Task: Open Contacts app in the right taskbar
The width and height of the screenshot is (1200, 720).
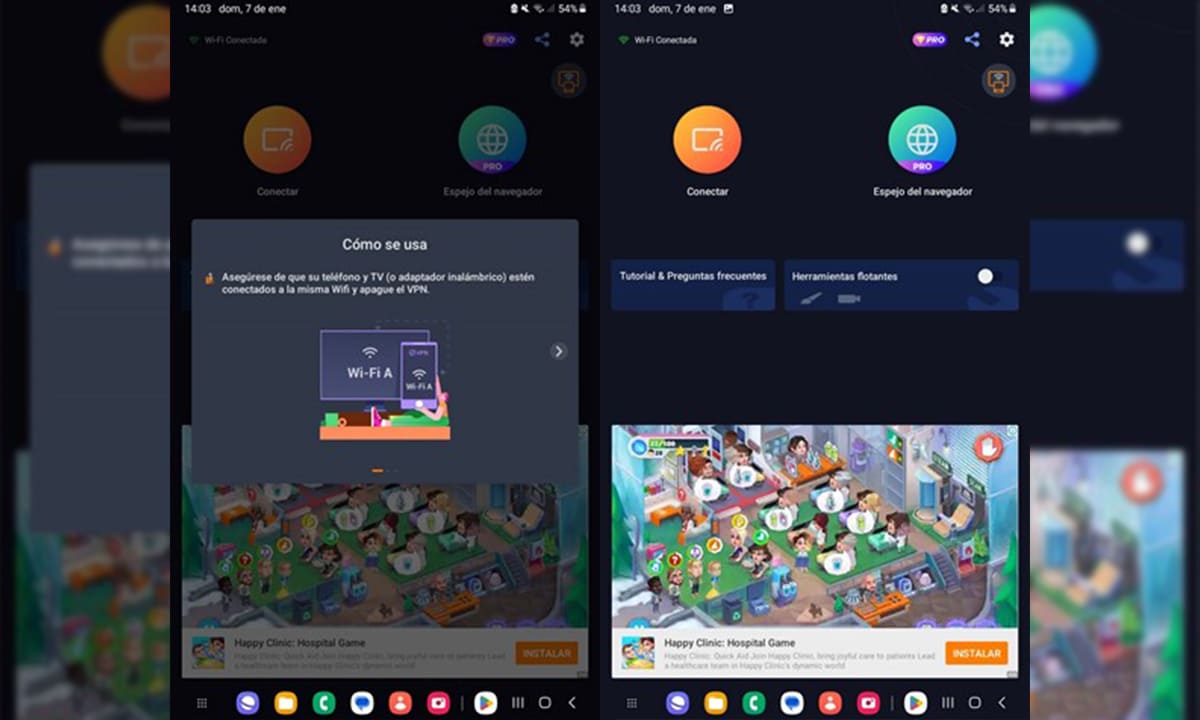Action: 830,703
